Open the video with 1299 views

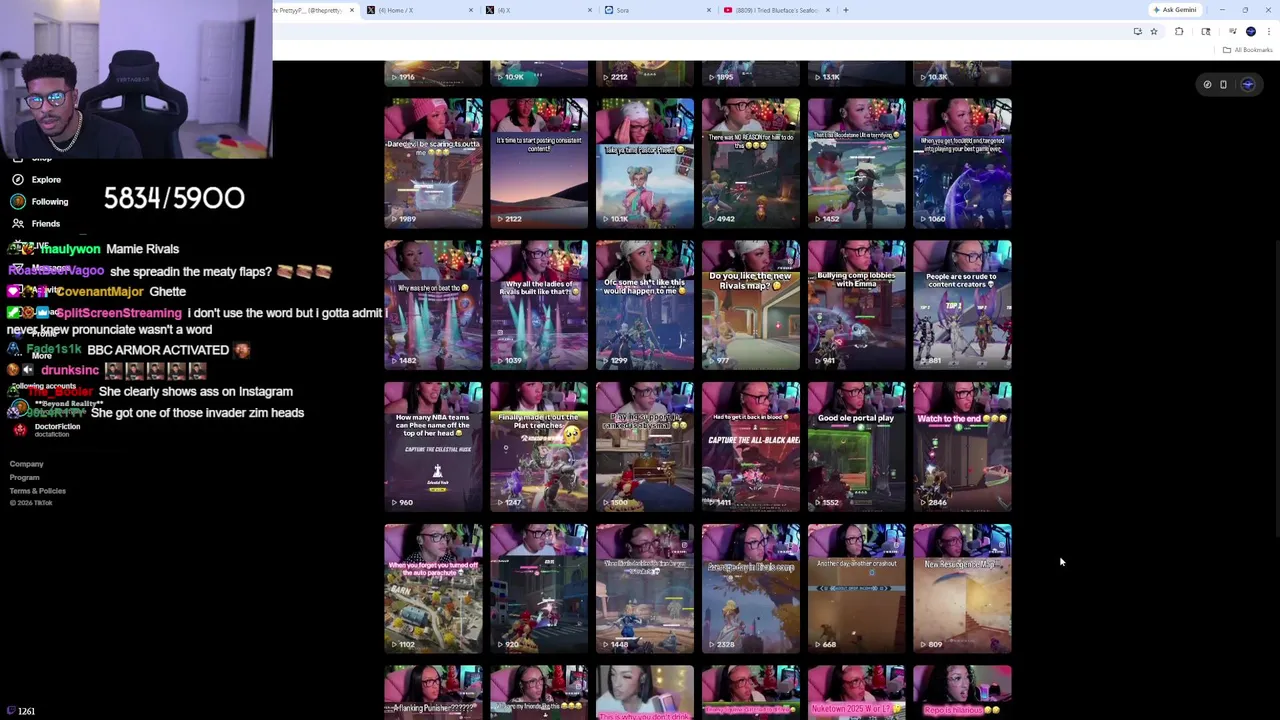point(645,305)
